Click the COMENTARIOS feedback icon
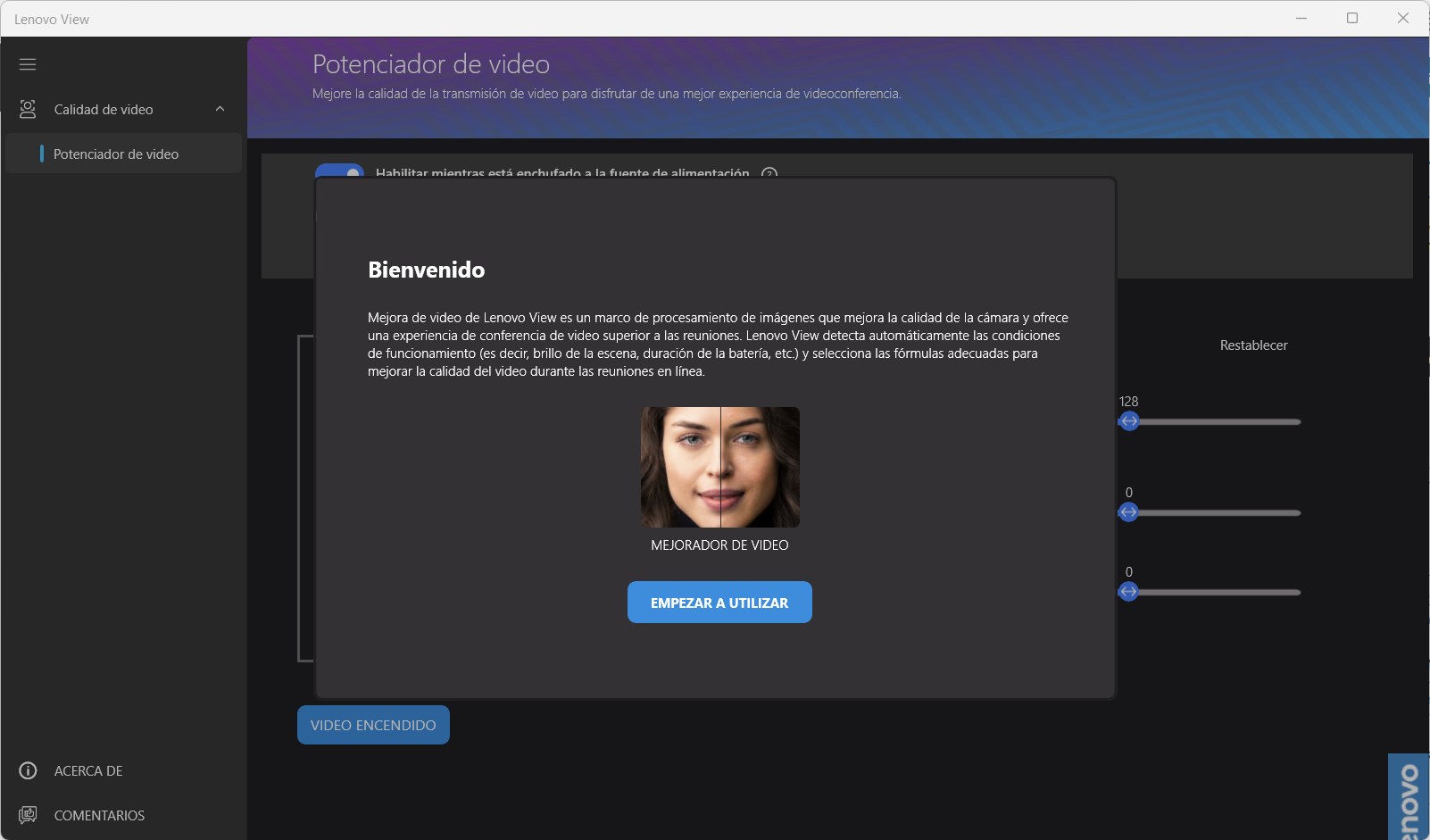The height and width of the screenshot is (840, 1430). tap(28, 815)
